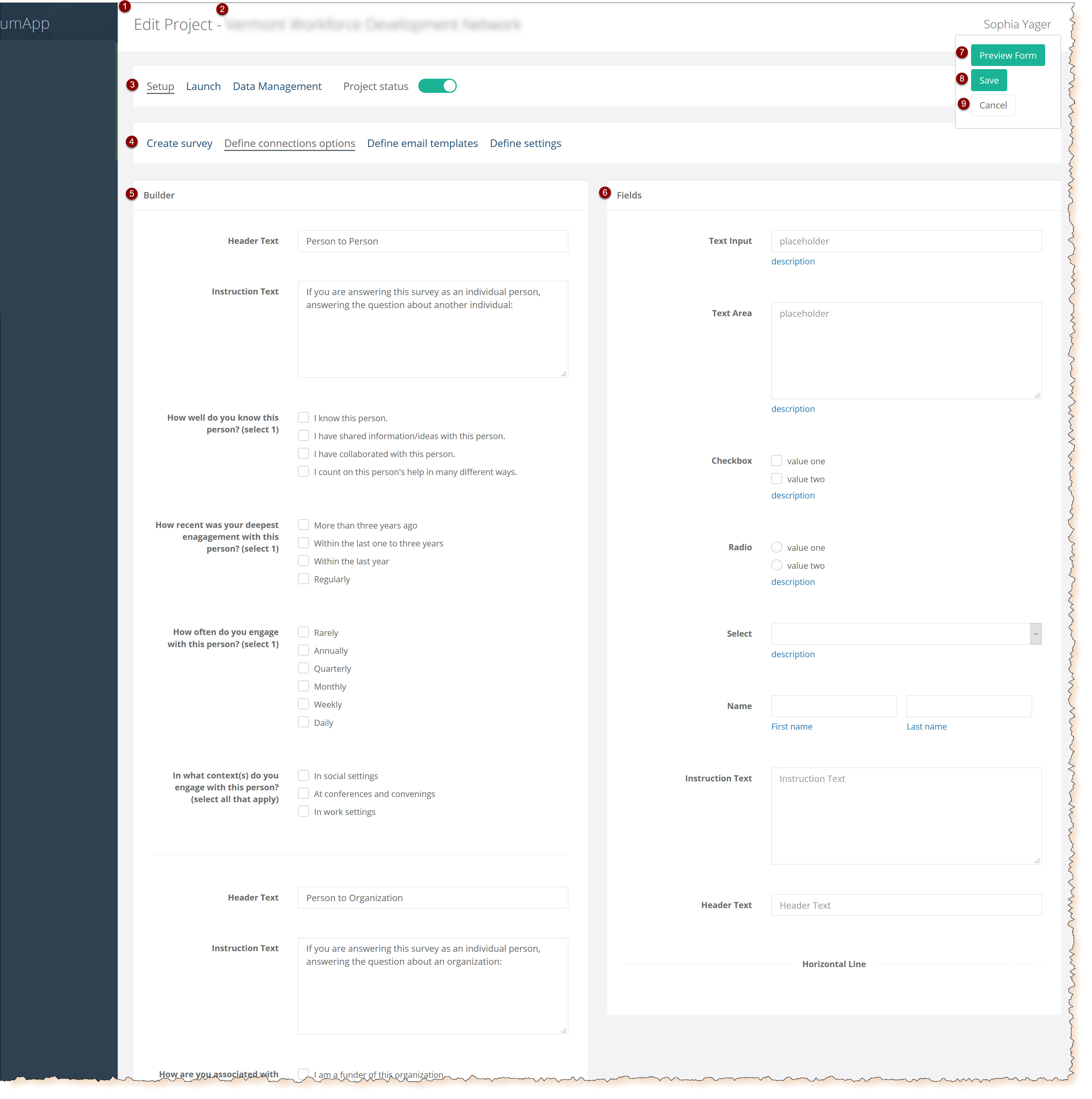Check the 'Quarterly' frequency checkbox
Screen dimensions: 1092x1099
[303, 668]
